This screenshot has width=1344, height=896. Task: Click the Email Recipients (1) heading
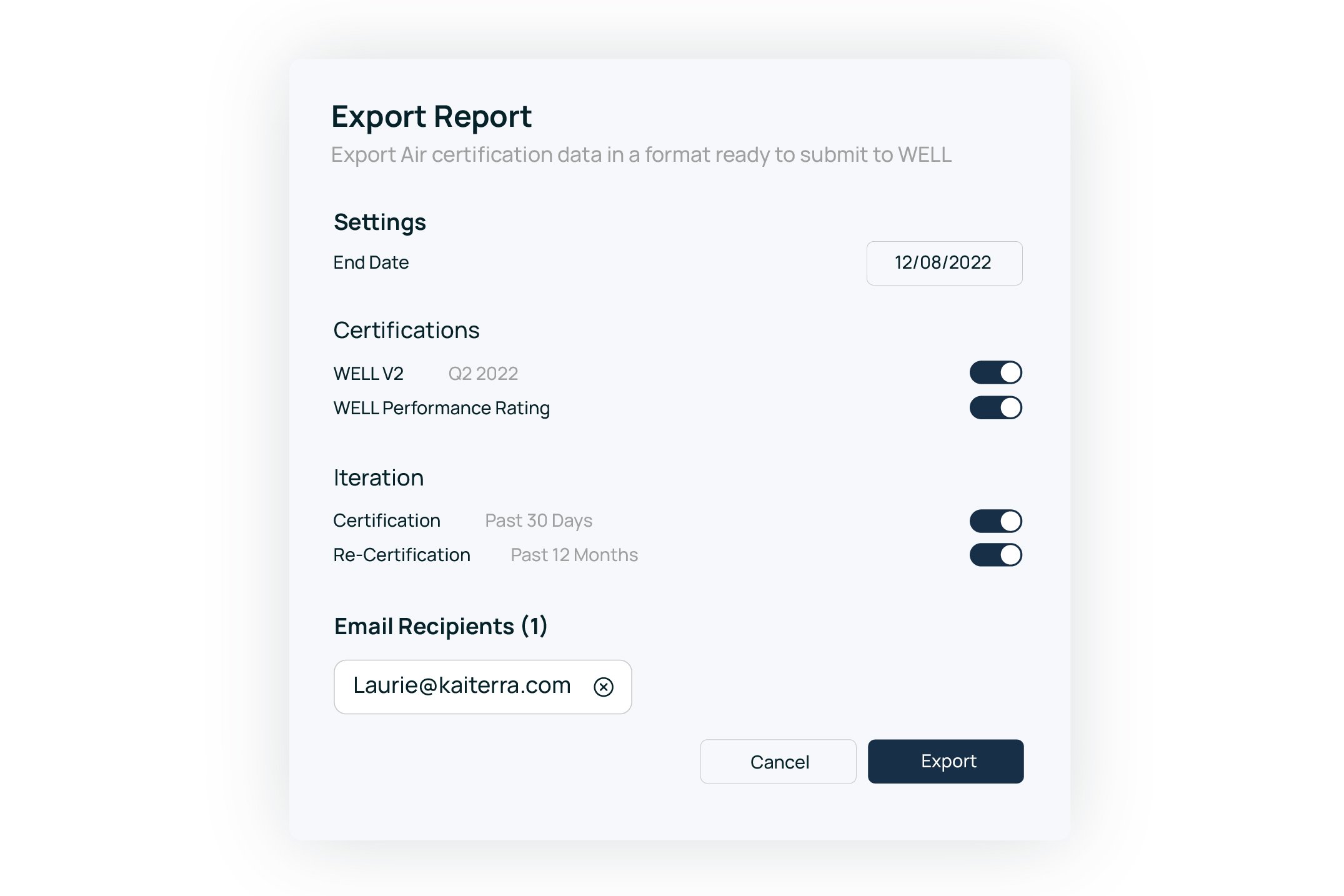coord(441,626)
